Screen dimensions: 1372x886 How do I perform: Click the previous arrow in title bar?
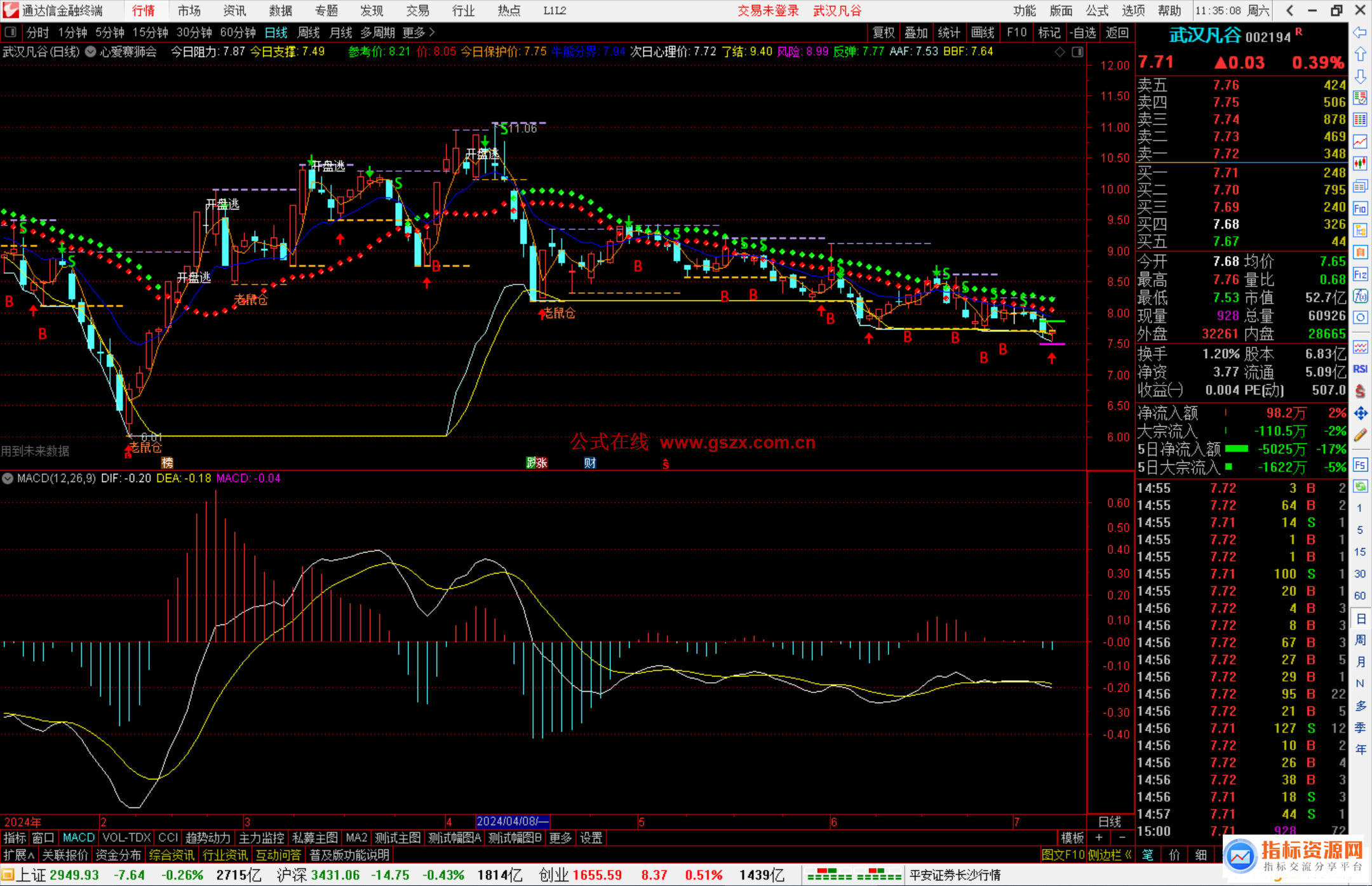click(x=1289, y=10)
